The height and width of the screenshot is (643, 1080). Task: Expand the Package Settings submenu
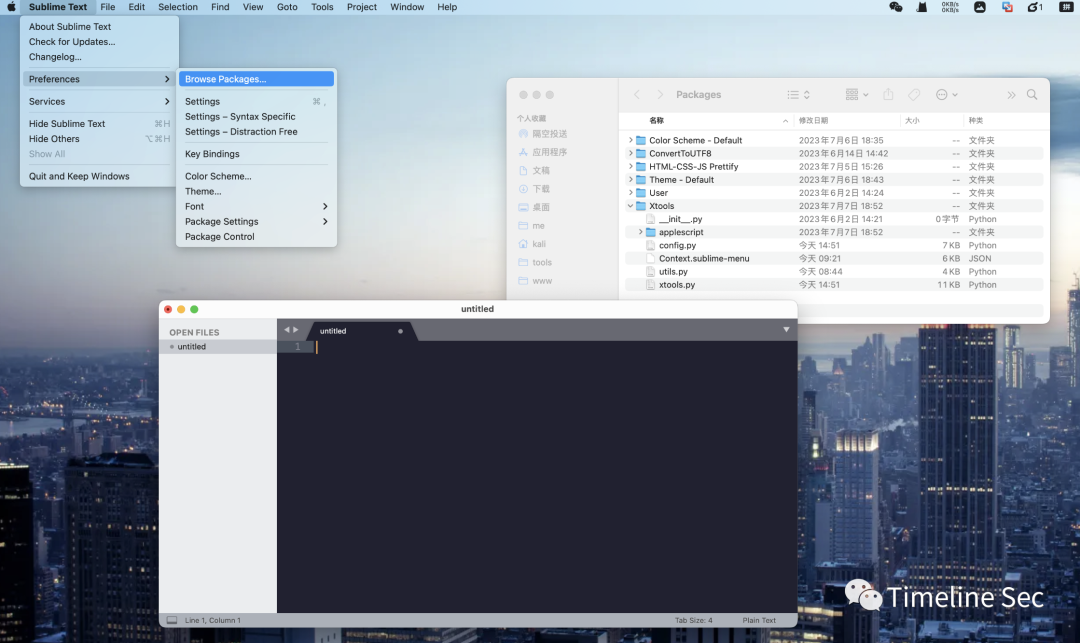click(x=256, y=221)
